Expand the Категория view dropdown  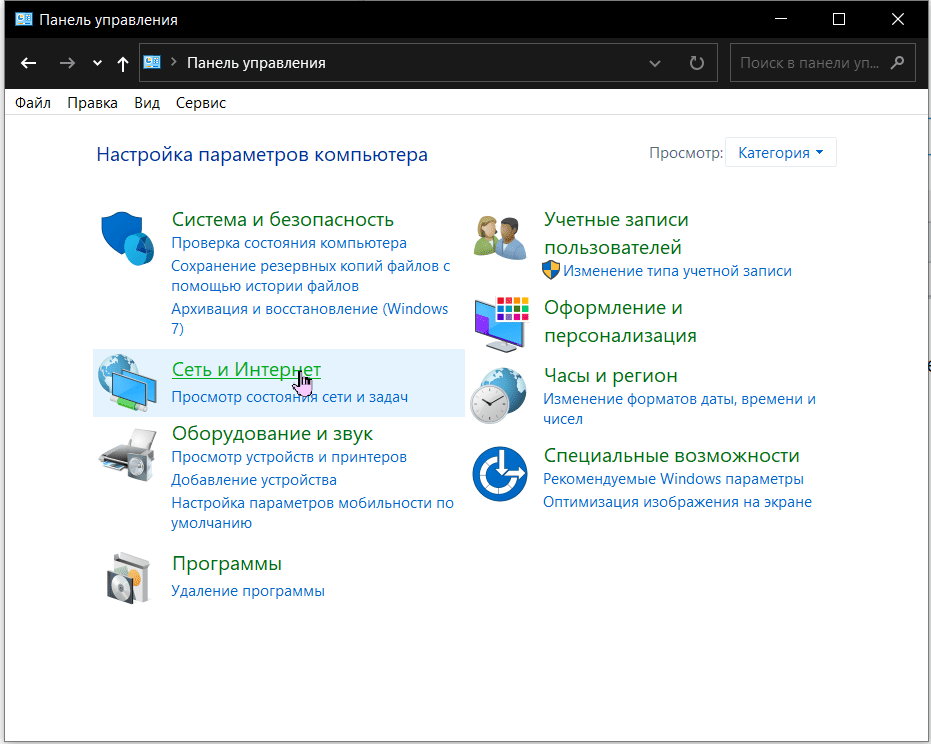780,153
